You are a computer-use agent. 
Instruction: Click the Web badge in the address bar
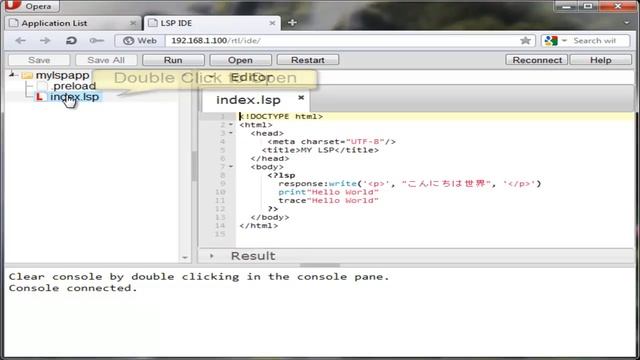tap(140, 41)
